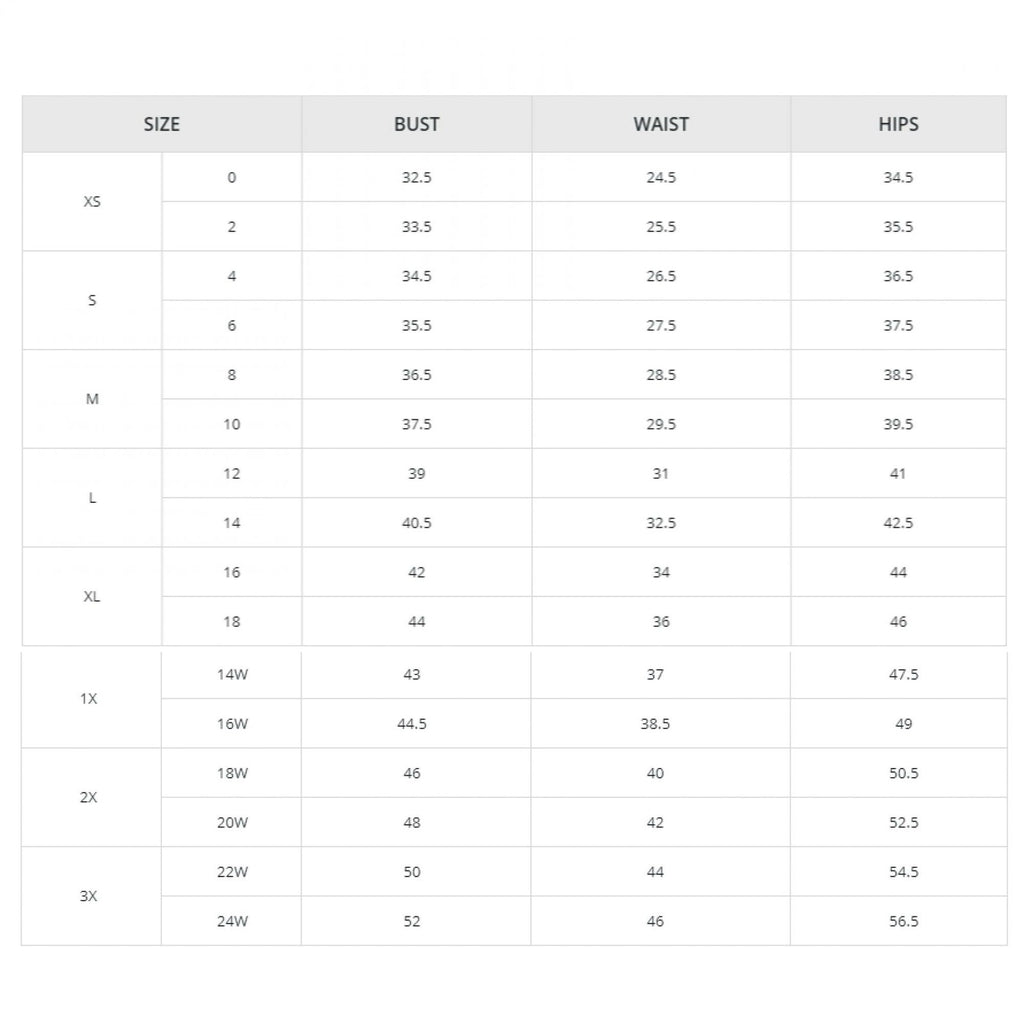
Task: Click the WAIST column header
Action: [x=661, y=125]
